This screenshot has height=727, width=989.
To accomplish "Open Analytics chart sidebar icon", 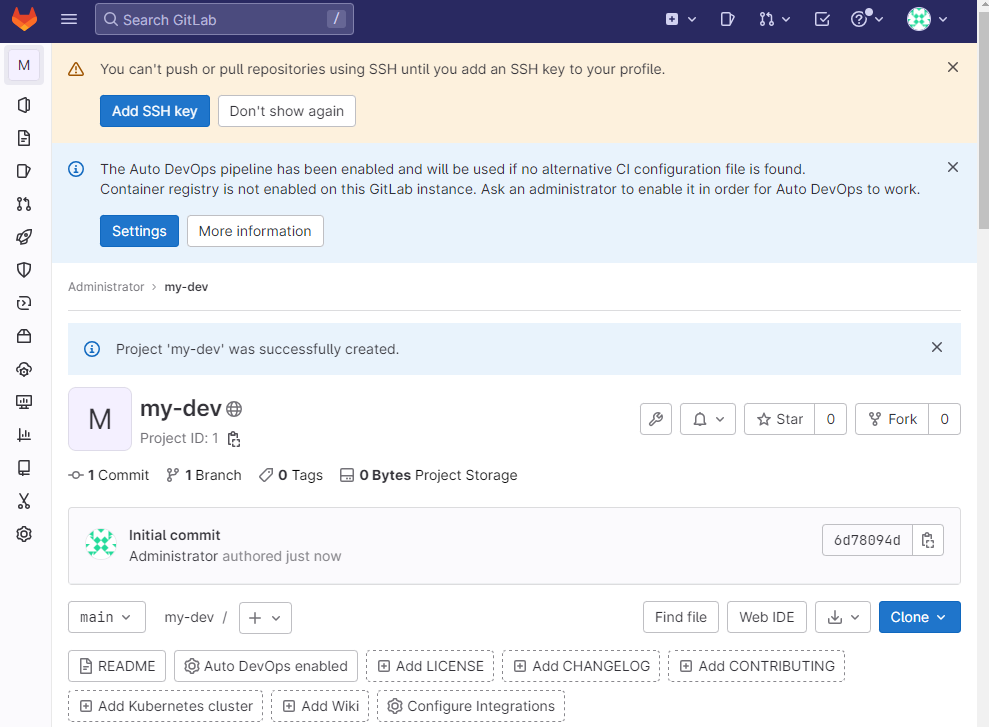I will (24, 435).
